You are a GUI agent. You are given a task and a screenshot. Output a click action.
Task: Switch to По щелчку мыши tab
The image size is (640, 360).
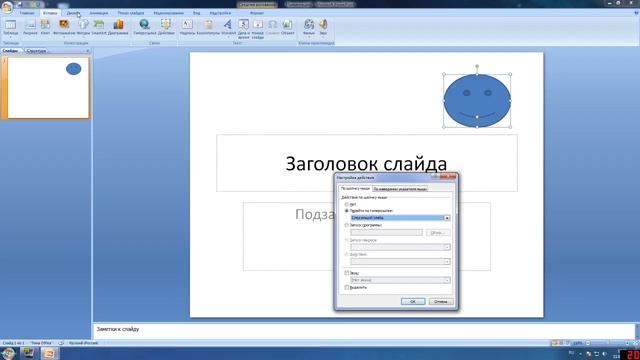355,189
